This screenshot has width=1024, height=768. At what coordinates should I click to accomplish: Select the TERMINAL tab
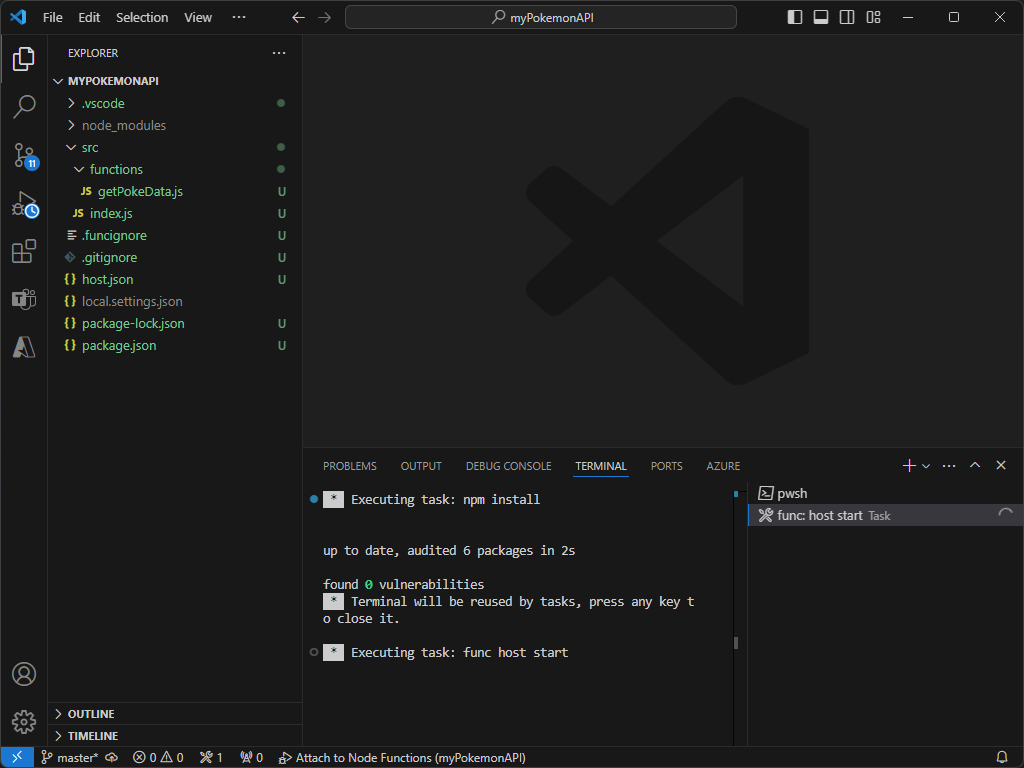(601, 466)
